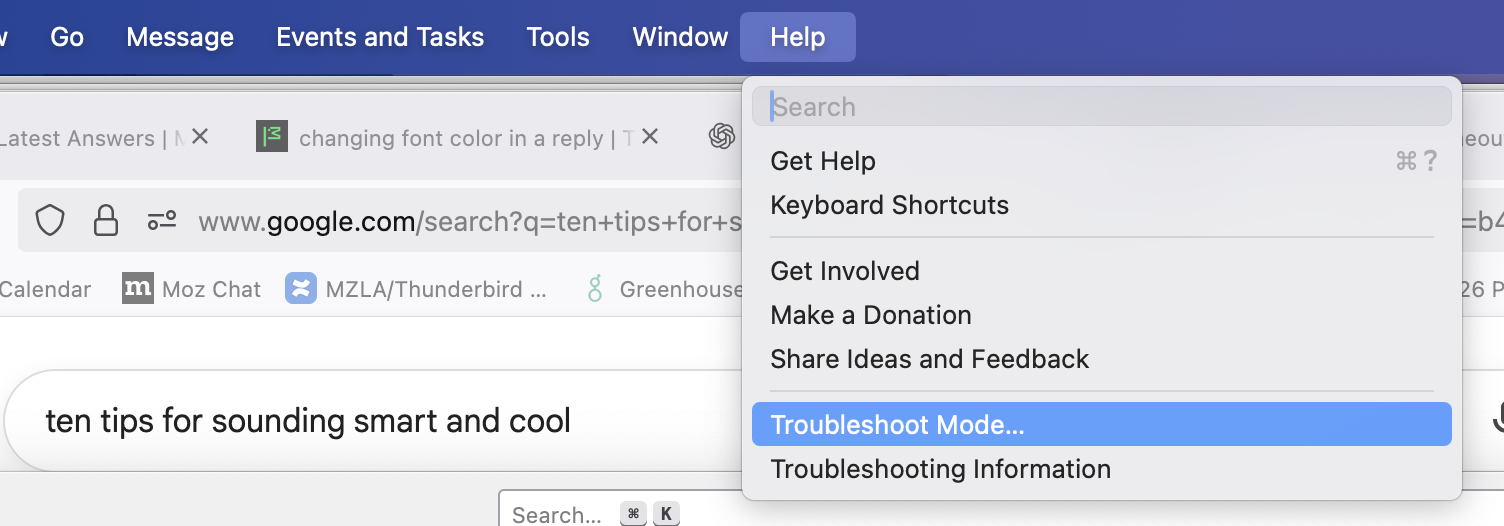1504x526 pixels.
Task: Click the tracking protection shield icon
Action: 50,220
